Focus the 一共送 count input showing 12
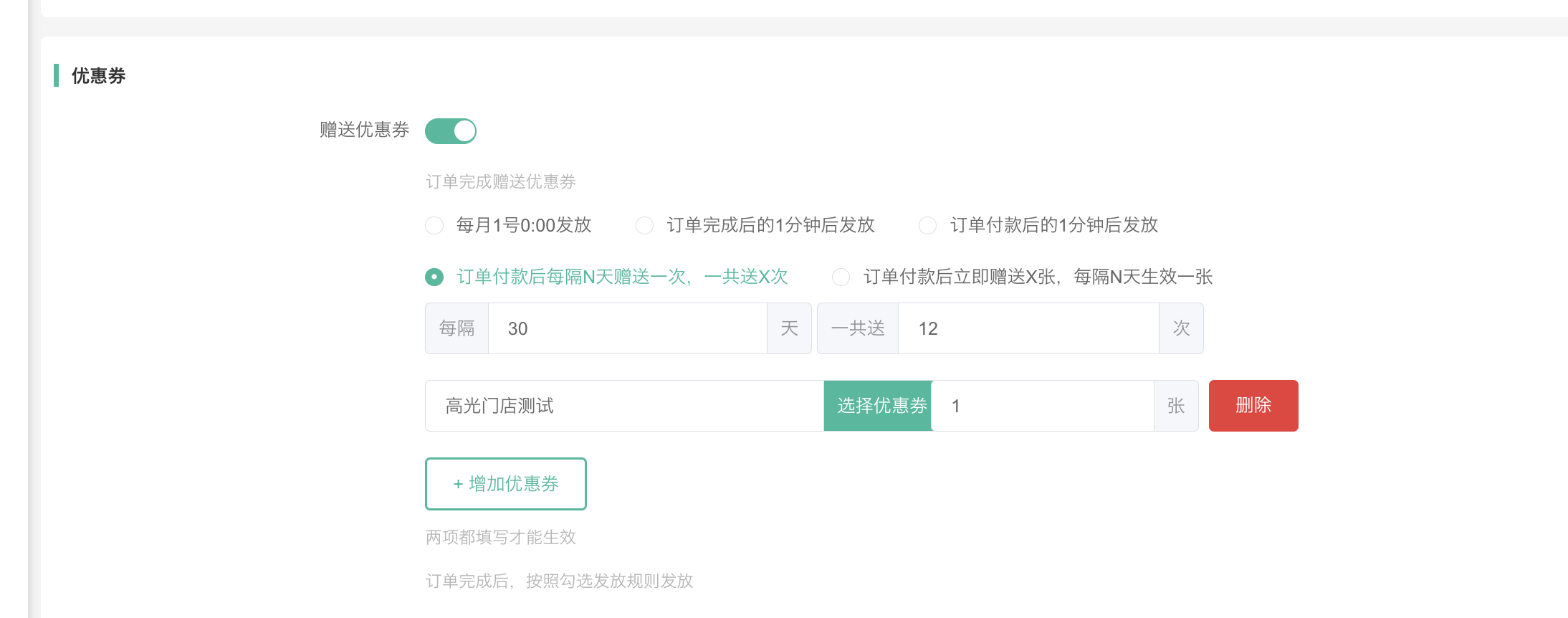The image size is (1568, 618). 1028,328
